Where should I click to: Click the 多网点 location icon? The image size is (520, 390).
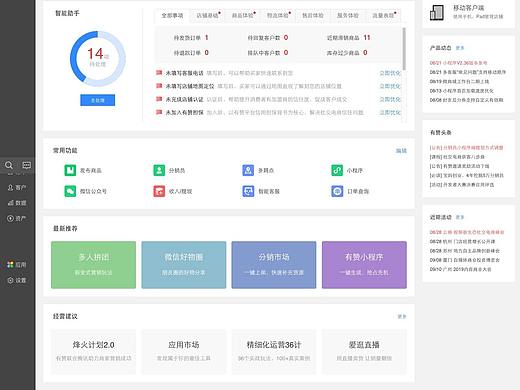pos(248,170)
